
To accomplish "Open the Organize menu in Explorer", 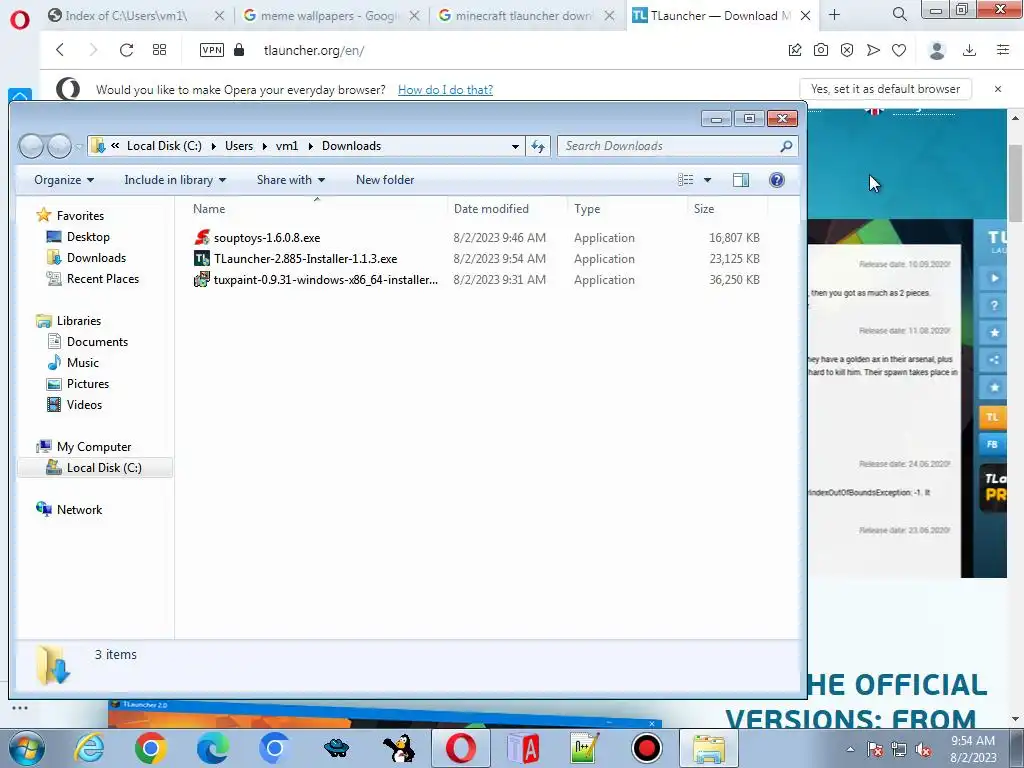I will (64, 180).
